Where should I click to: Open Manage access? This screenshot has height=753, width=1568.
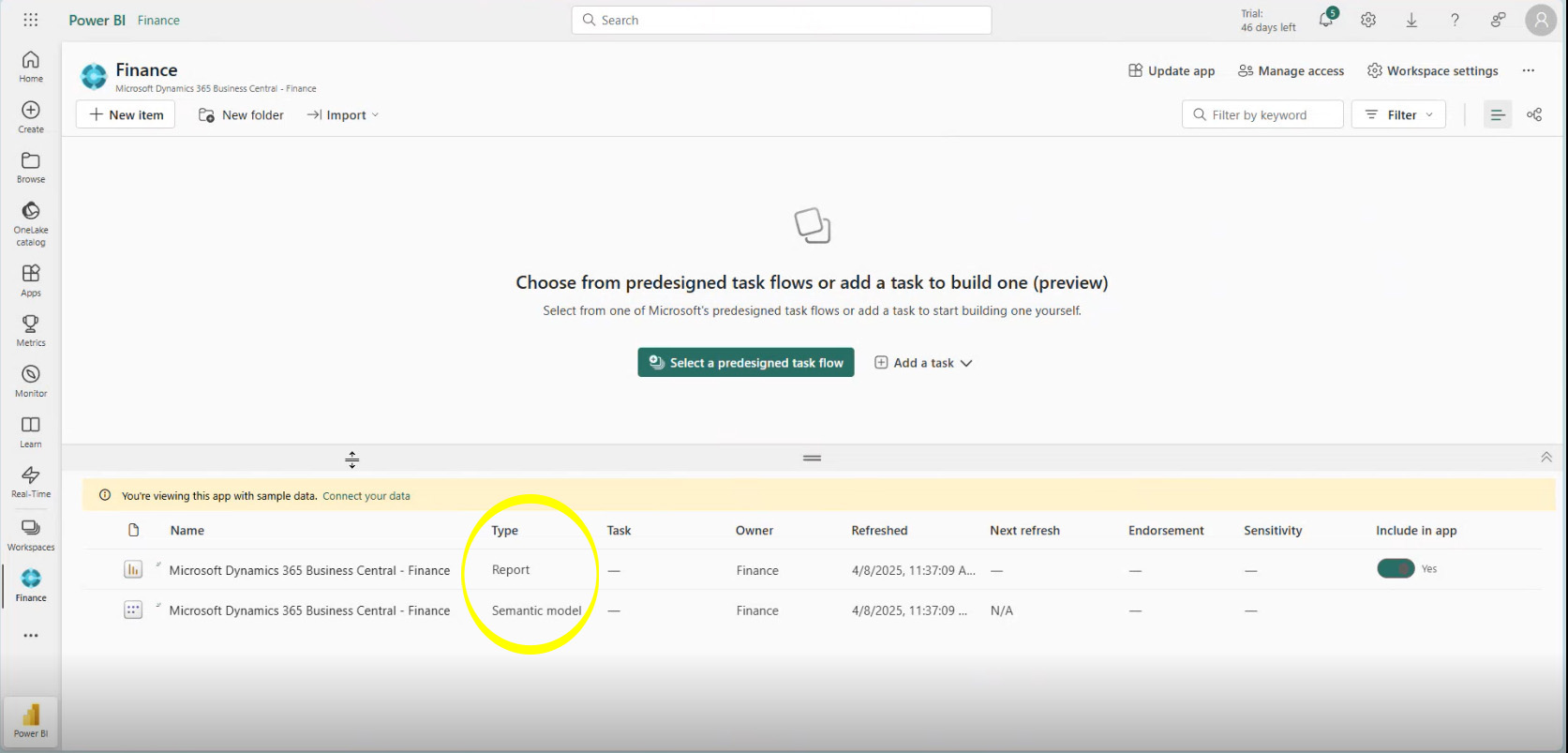pos(1291,70)
